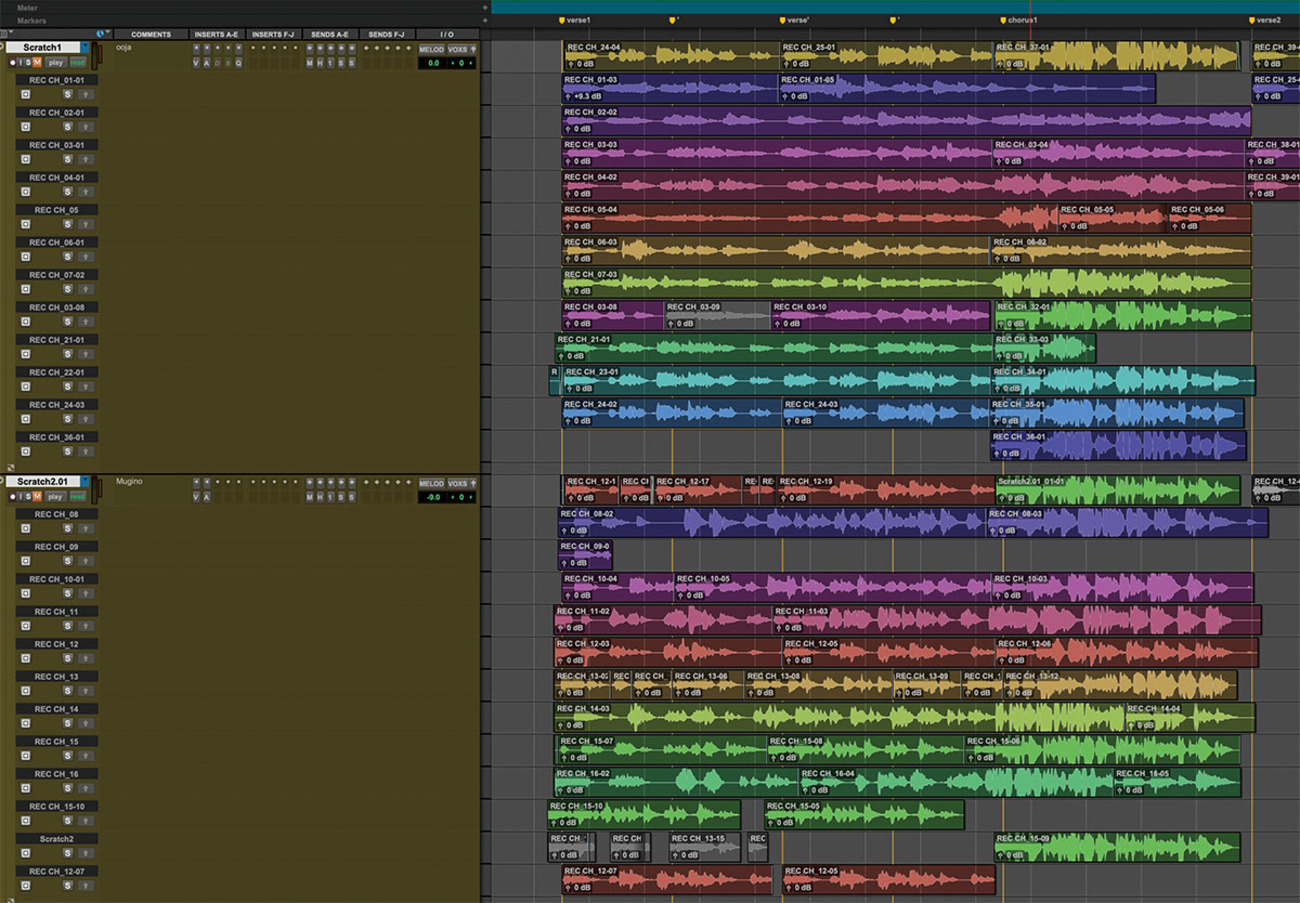Arm record on the Scratch1 track
This screenshot has width=1300, height=903.
click(13, 63)
